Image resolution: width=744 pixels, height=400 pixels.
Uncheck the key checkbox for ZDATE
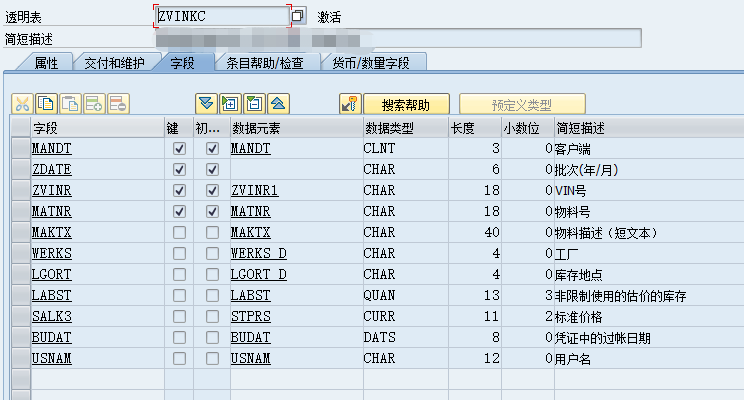pyautogui.click(x=179, y=169)
